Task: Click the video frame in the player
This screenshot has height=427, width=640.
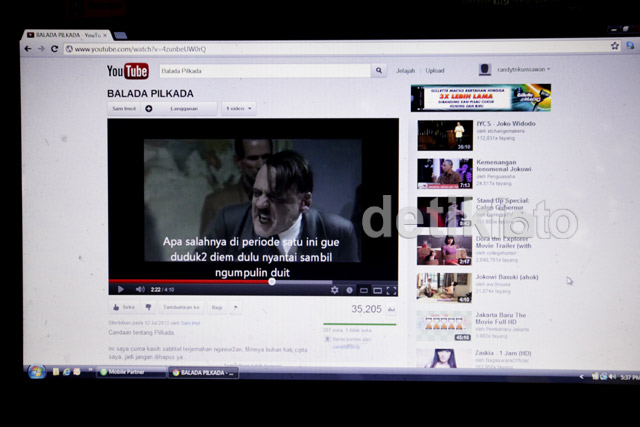Action: [253, 200]
